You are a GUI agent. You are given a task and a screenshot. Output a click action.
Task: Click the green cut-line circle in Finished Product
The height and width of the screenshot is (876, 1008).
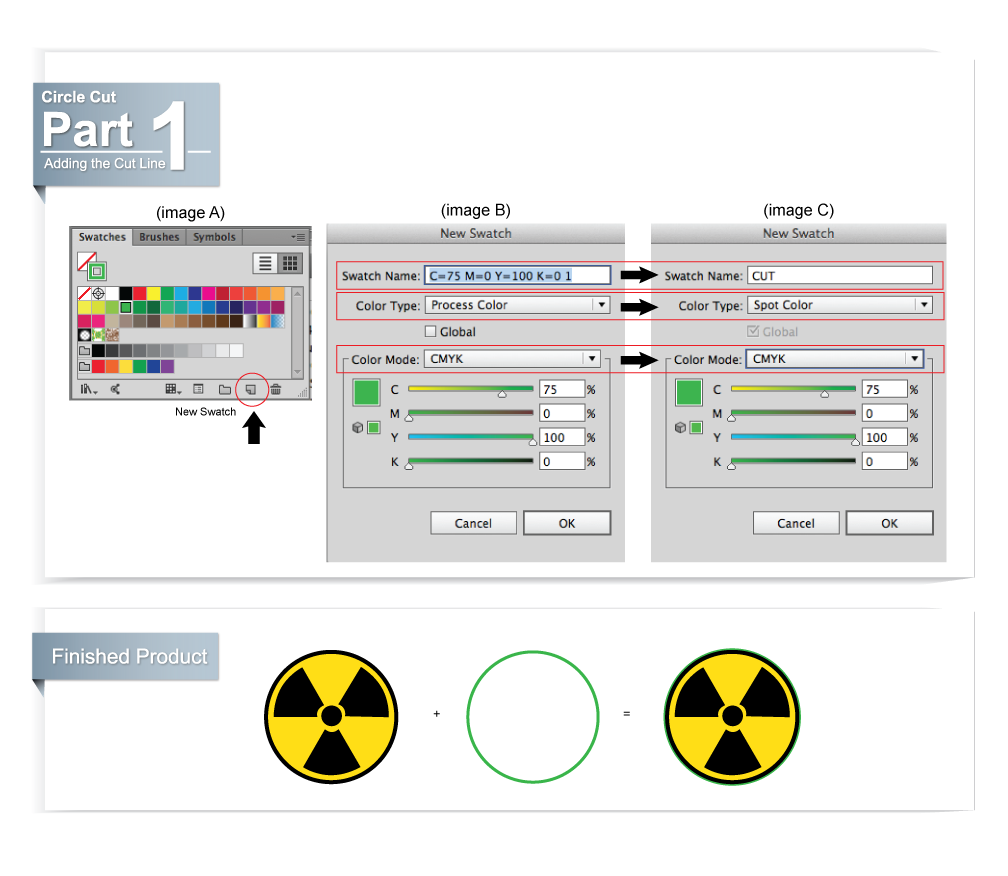coord(533,717)
